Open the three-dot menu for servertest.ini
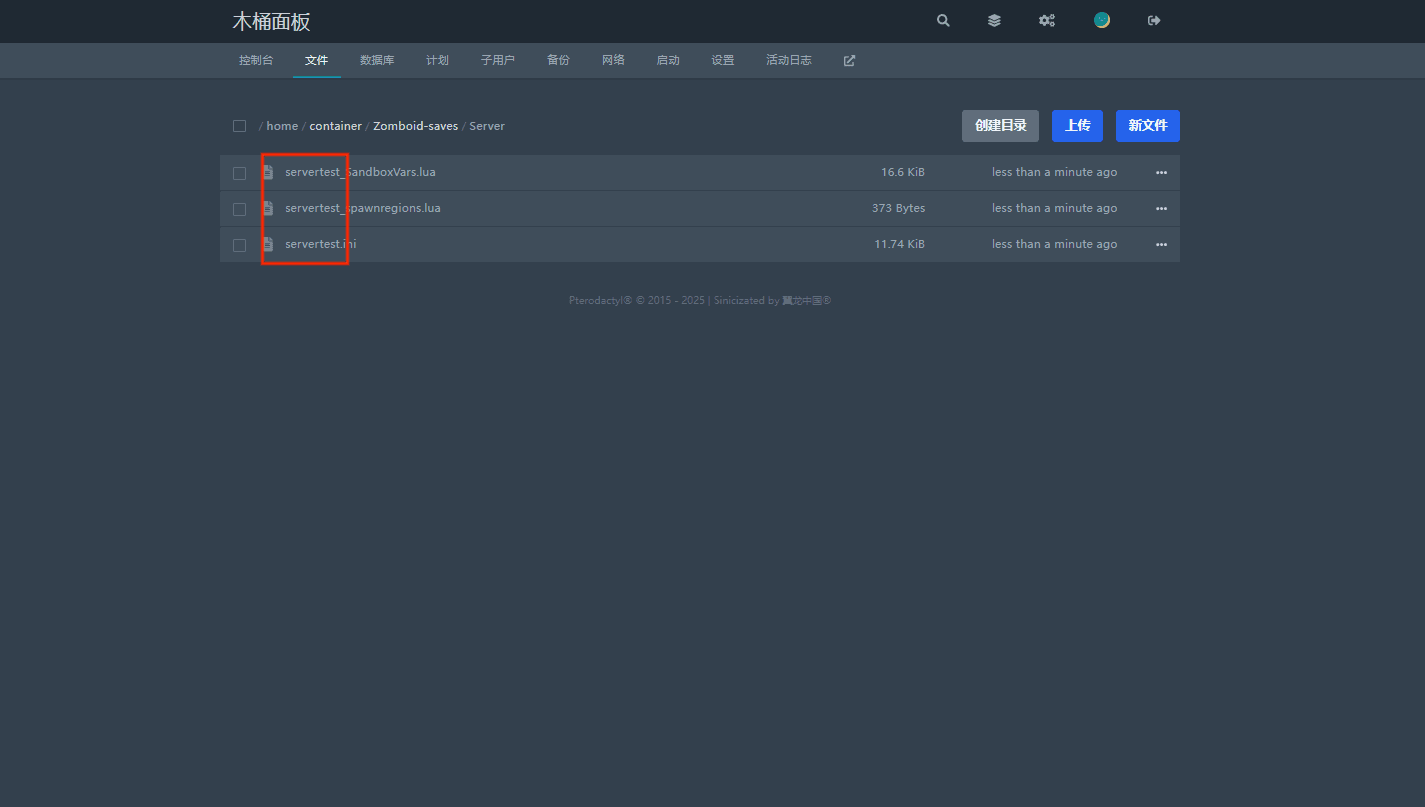 (1161, 244)
